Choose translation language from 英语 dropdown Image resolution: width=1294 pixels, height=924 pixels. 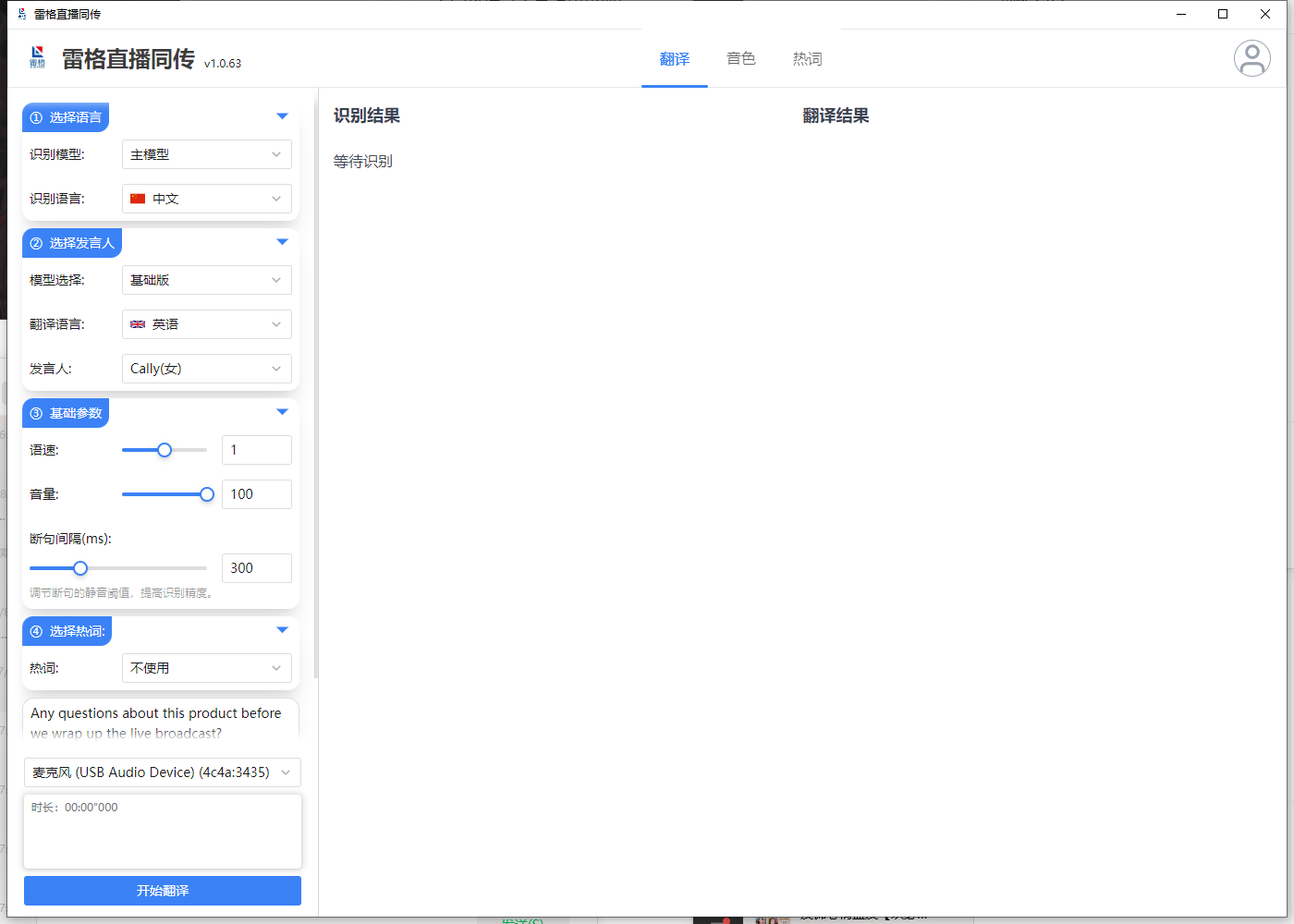coord(206,324)
